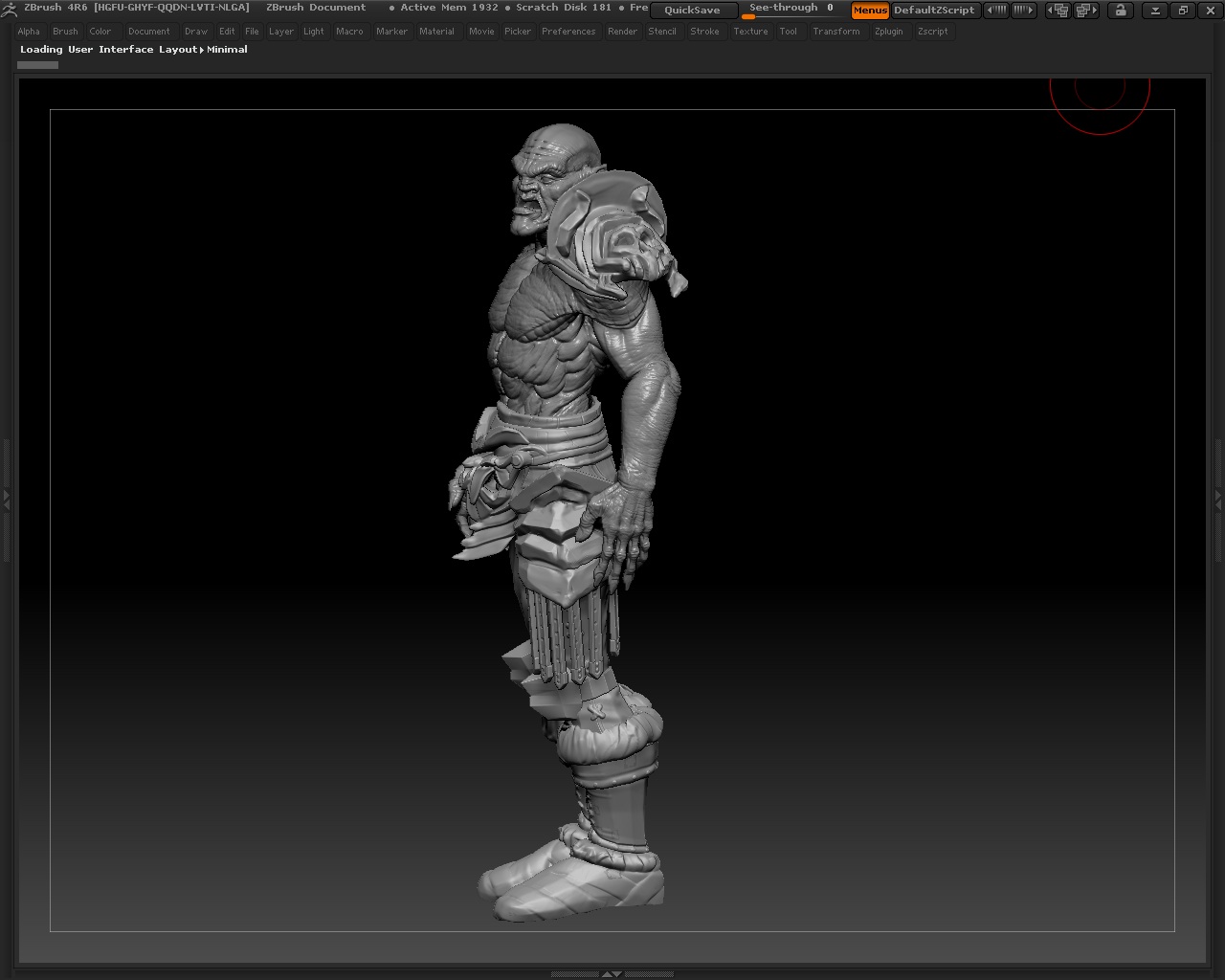Open the Draw menu
Viewport: 1225px width, 980px height.
[196, 32]
